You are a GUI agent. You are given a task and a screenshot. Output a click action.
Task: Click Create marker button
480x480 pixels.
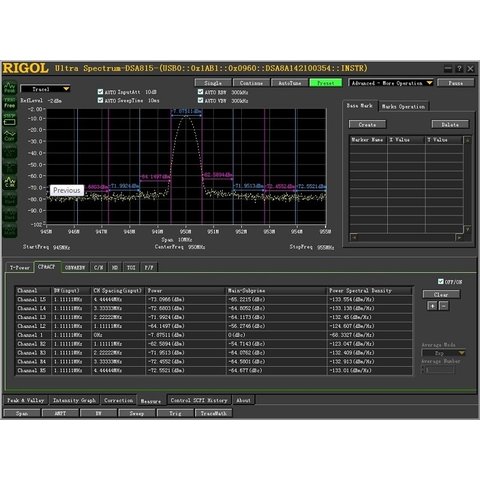click(367, 124)
